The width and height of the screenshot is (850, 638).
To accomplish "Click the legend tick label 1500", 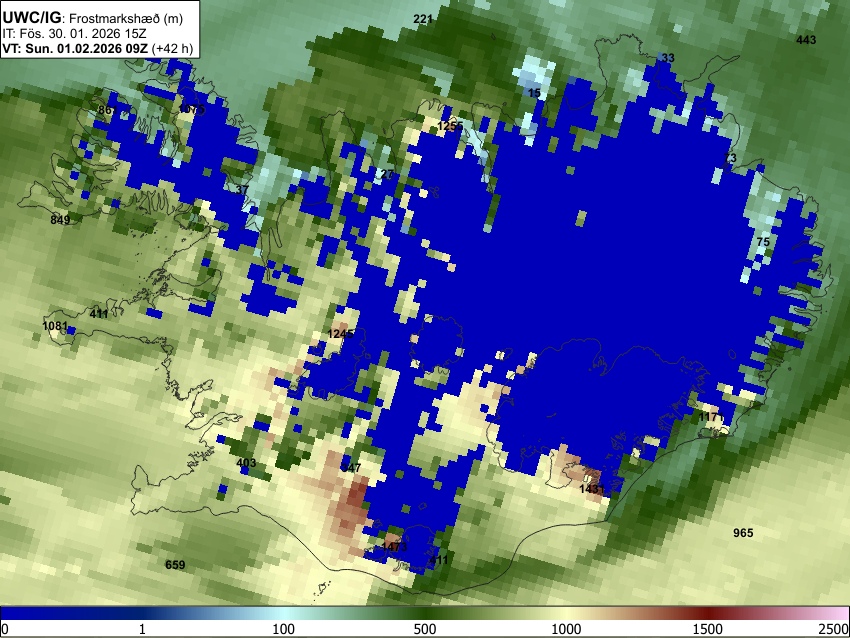I will (708, 629).
